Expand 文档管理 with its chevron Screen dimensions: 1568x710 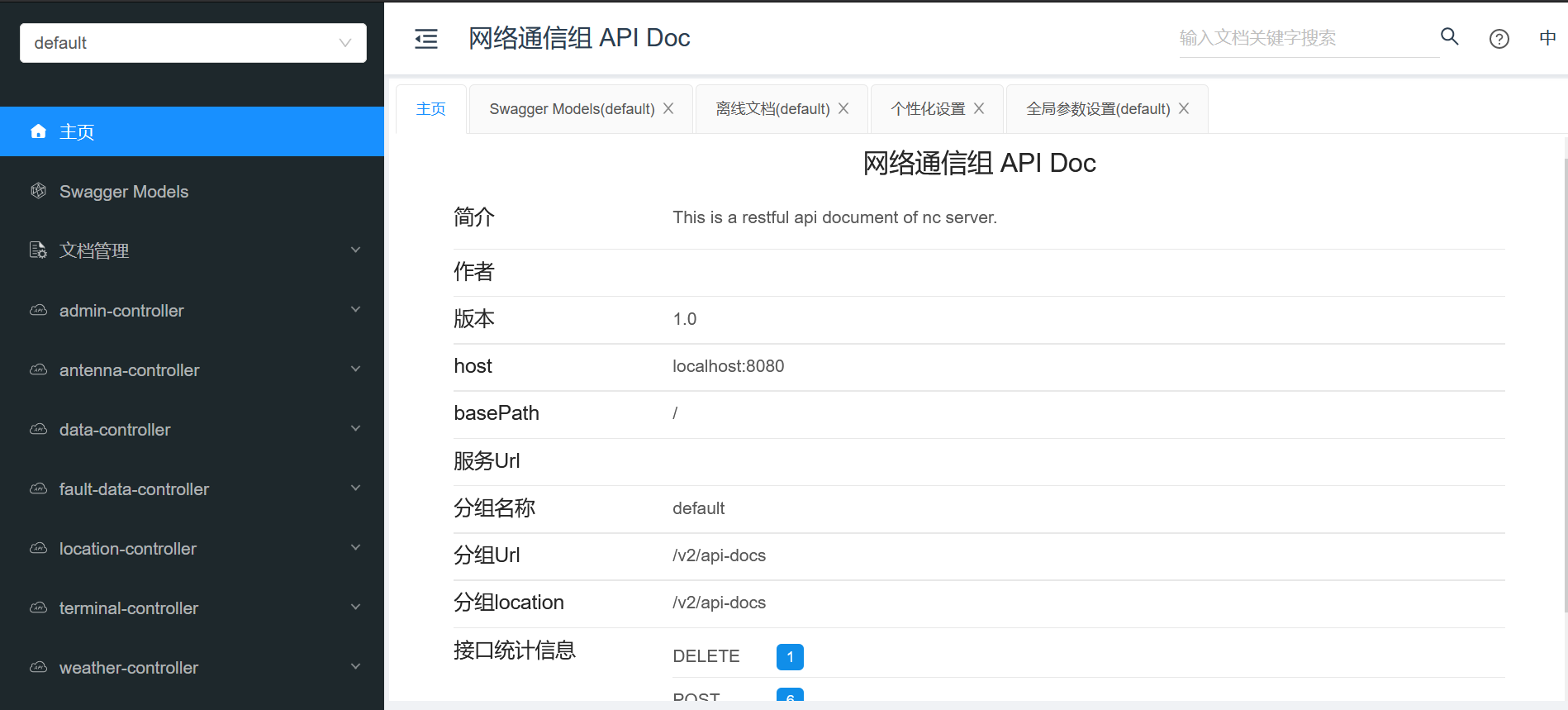[355, 250]
